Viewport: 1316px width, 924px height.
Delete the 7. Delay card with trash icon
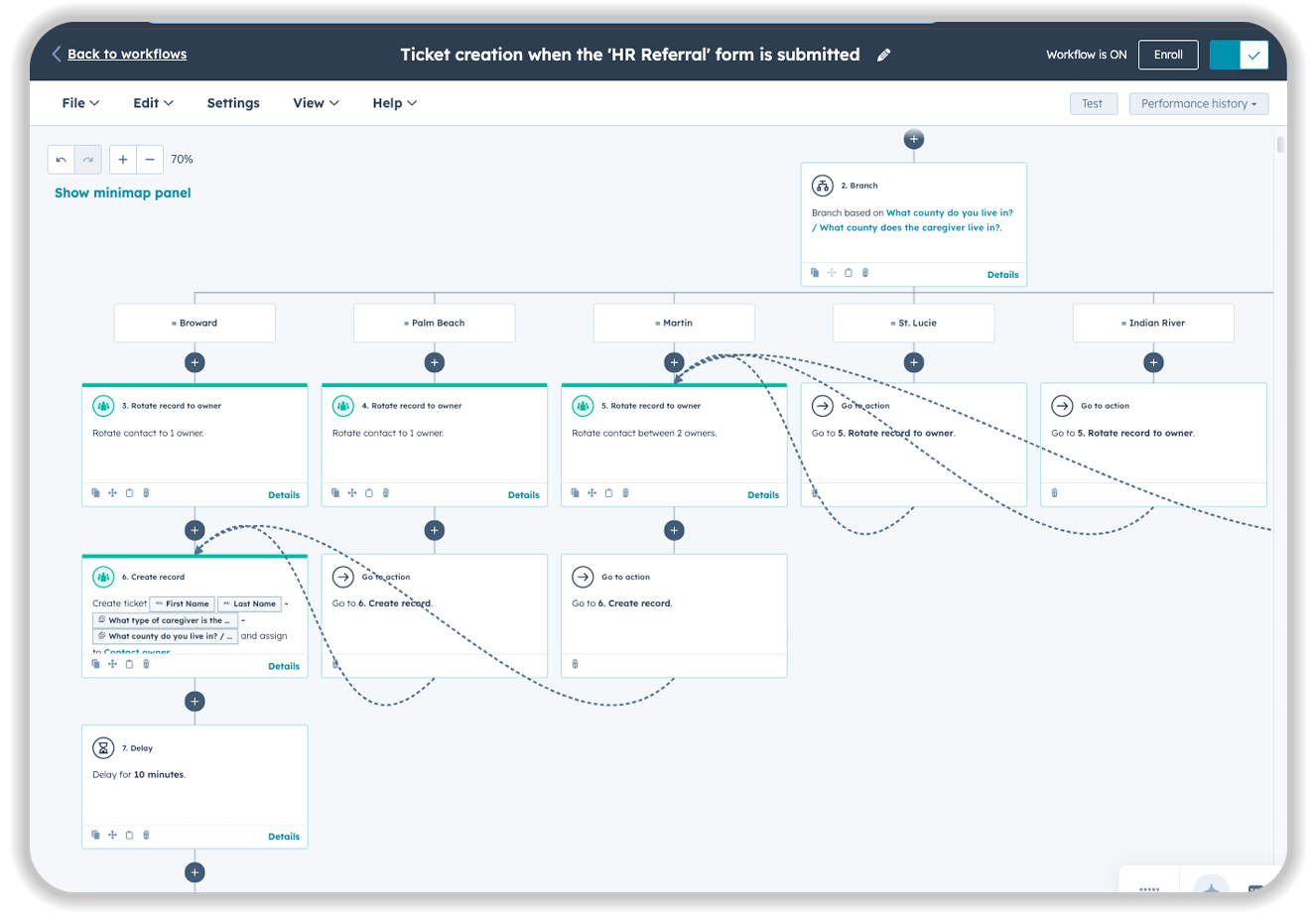point(146,835)
